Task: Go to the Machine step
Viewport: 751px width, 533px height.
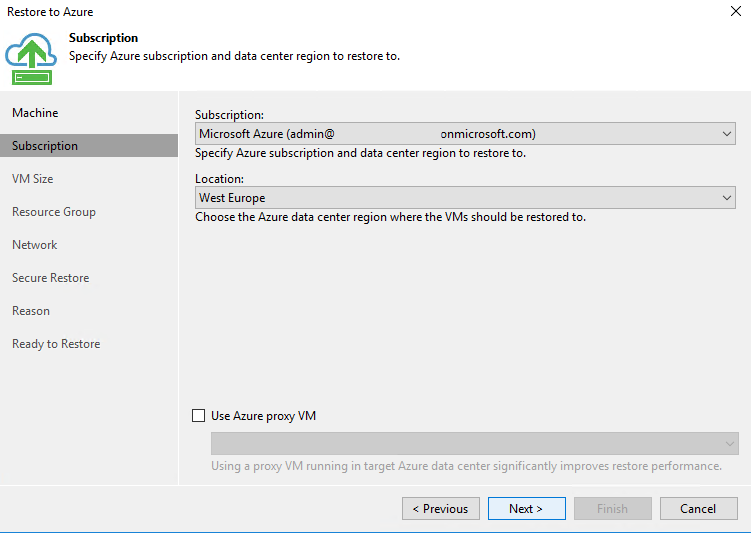Action: coord(35,113)
